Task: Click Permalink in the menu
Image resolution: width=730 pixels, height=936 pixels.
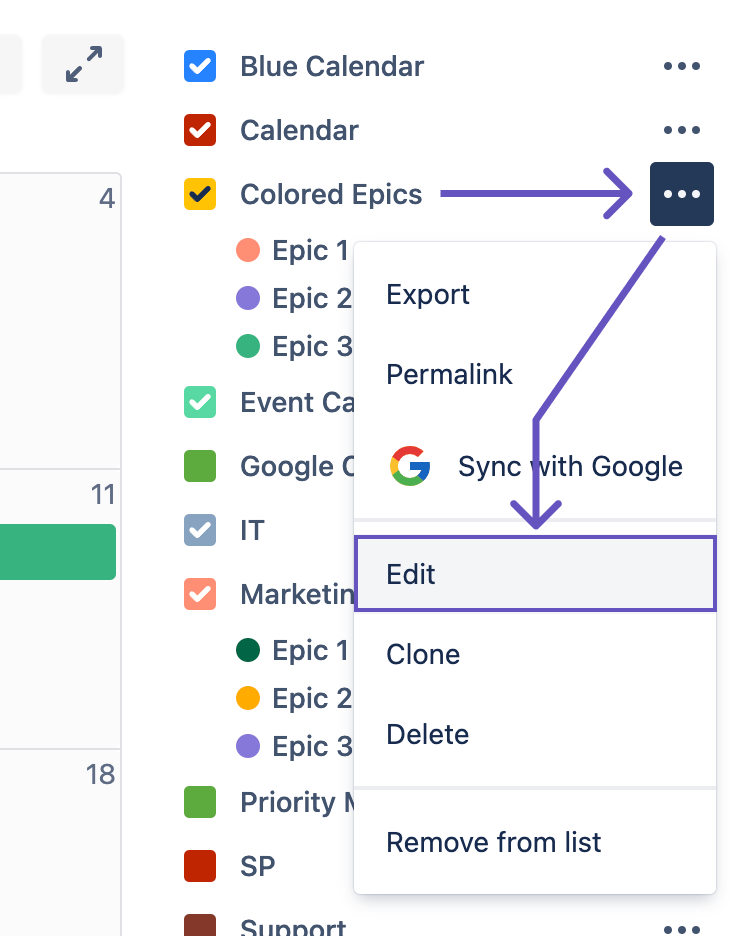Action: (449, 375)
